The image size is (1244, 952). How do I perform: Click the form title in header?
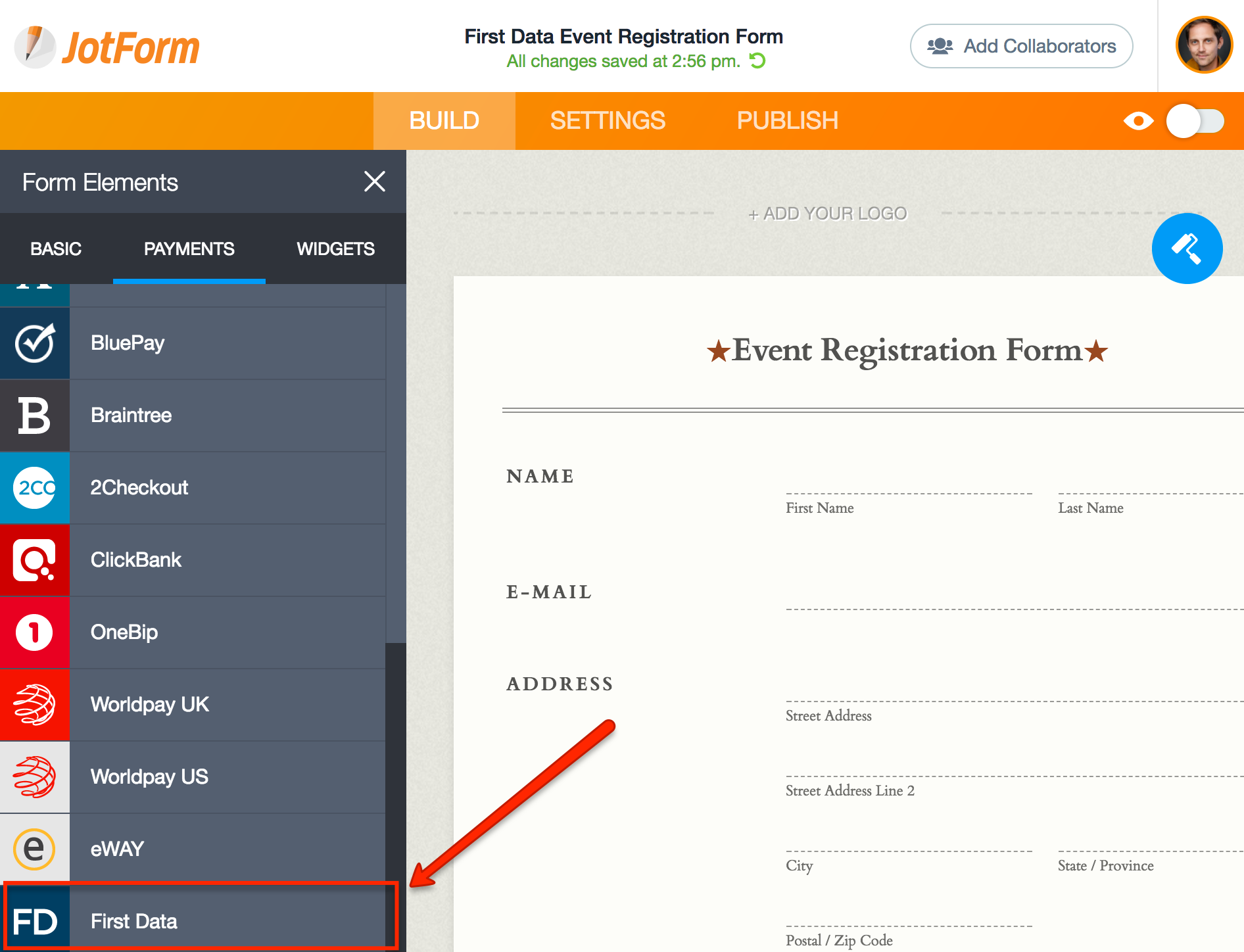click(x=623, y=36)
